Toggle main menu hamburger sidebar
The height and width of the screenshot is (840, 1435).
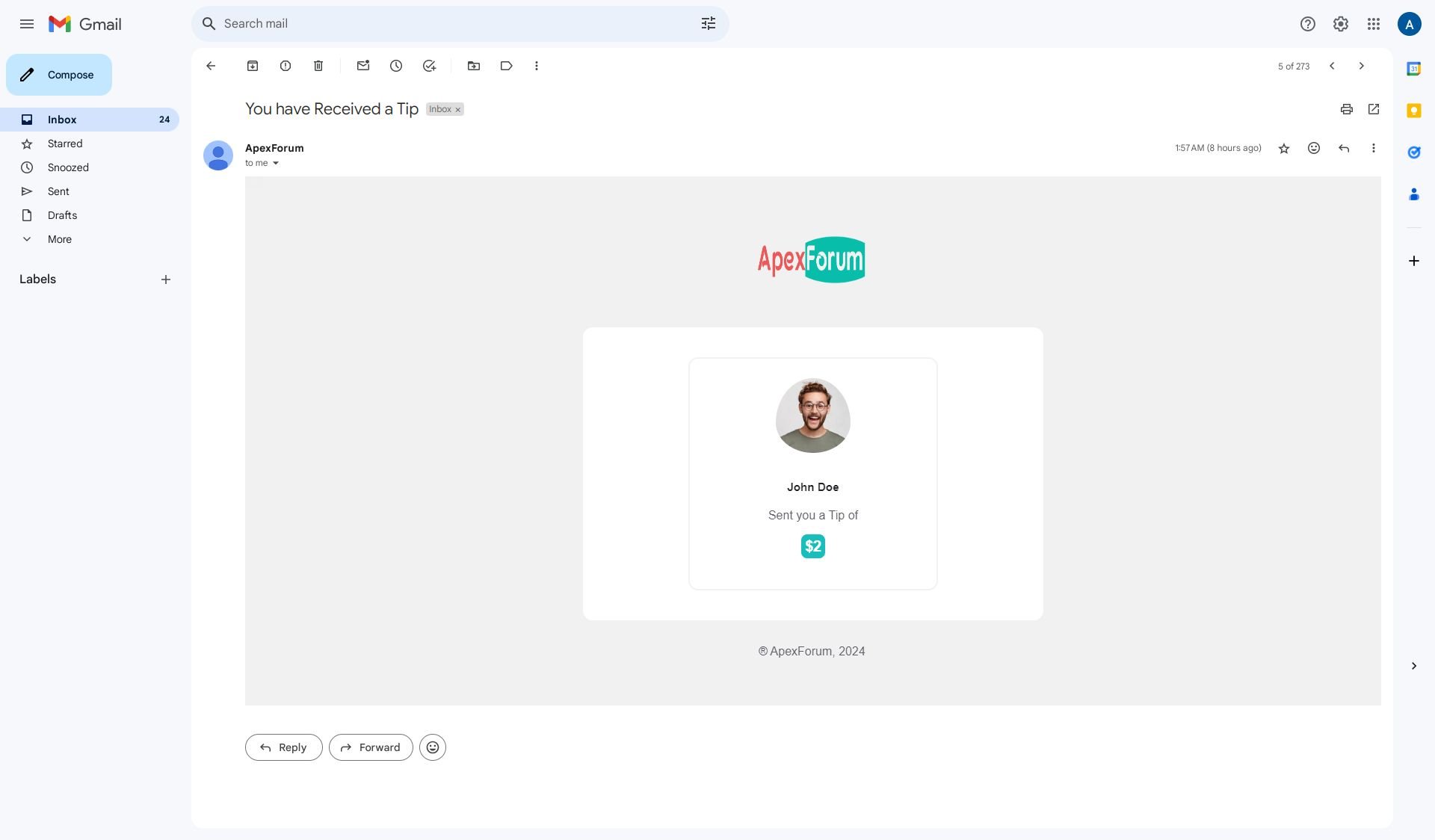pos(27,24)
